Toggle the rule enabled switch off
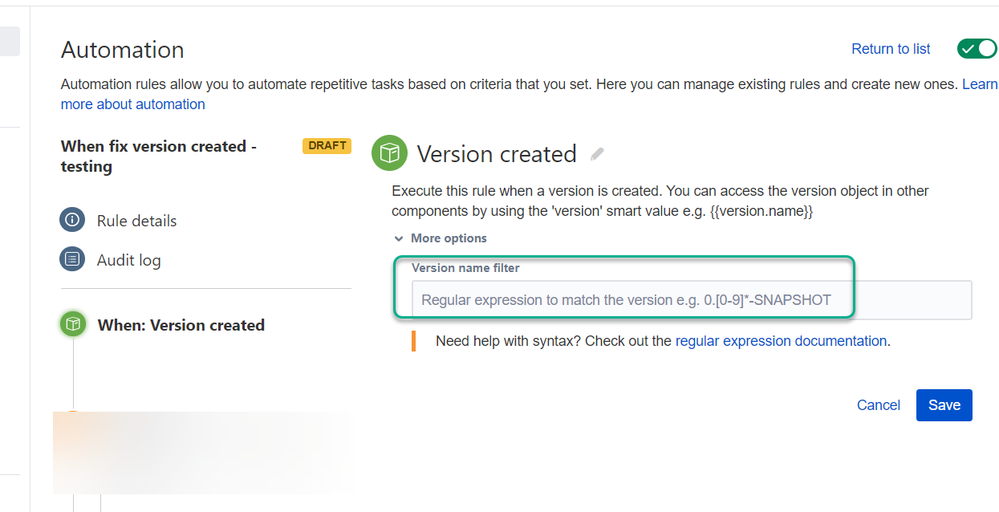 (977, 48)
